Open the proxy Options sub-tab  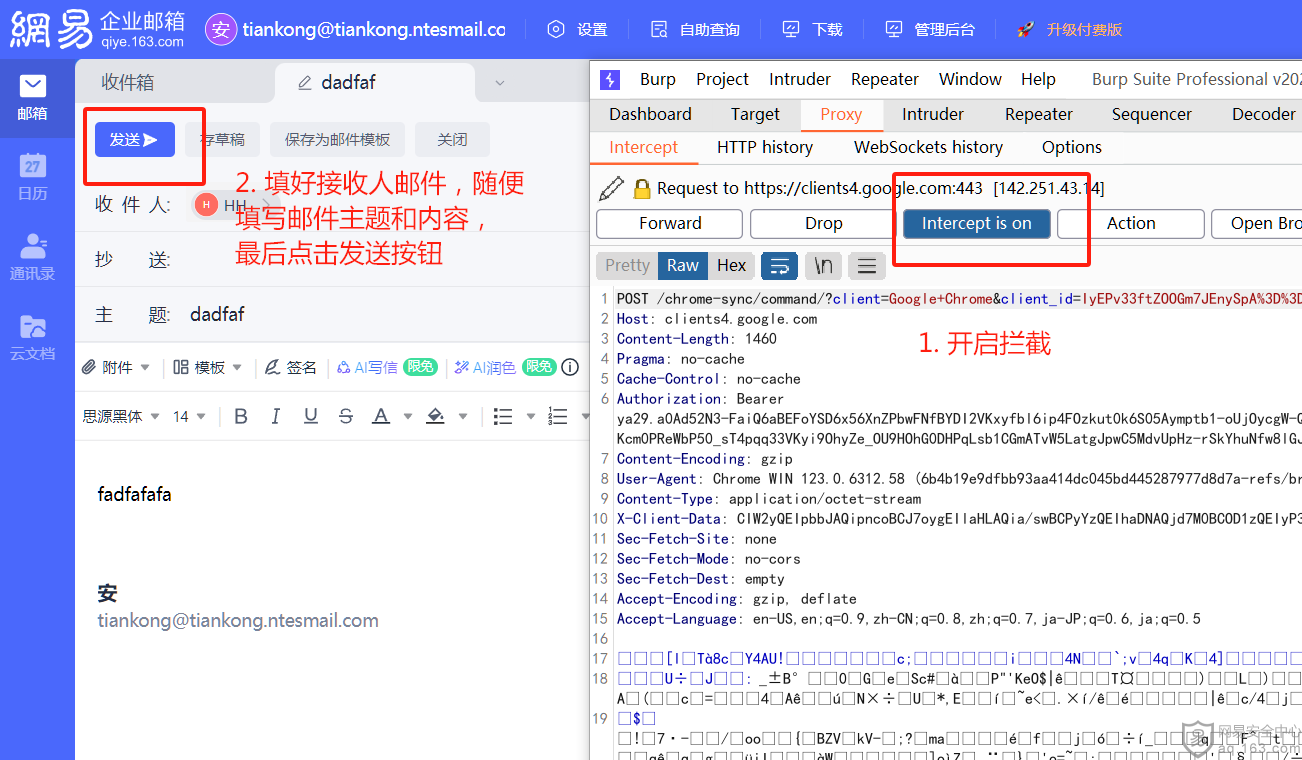(1071, 147)
